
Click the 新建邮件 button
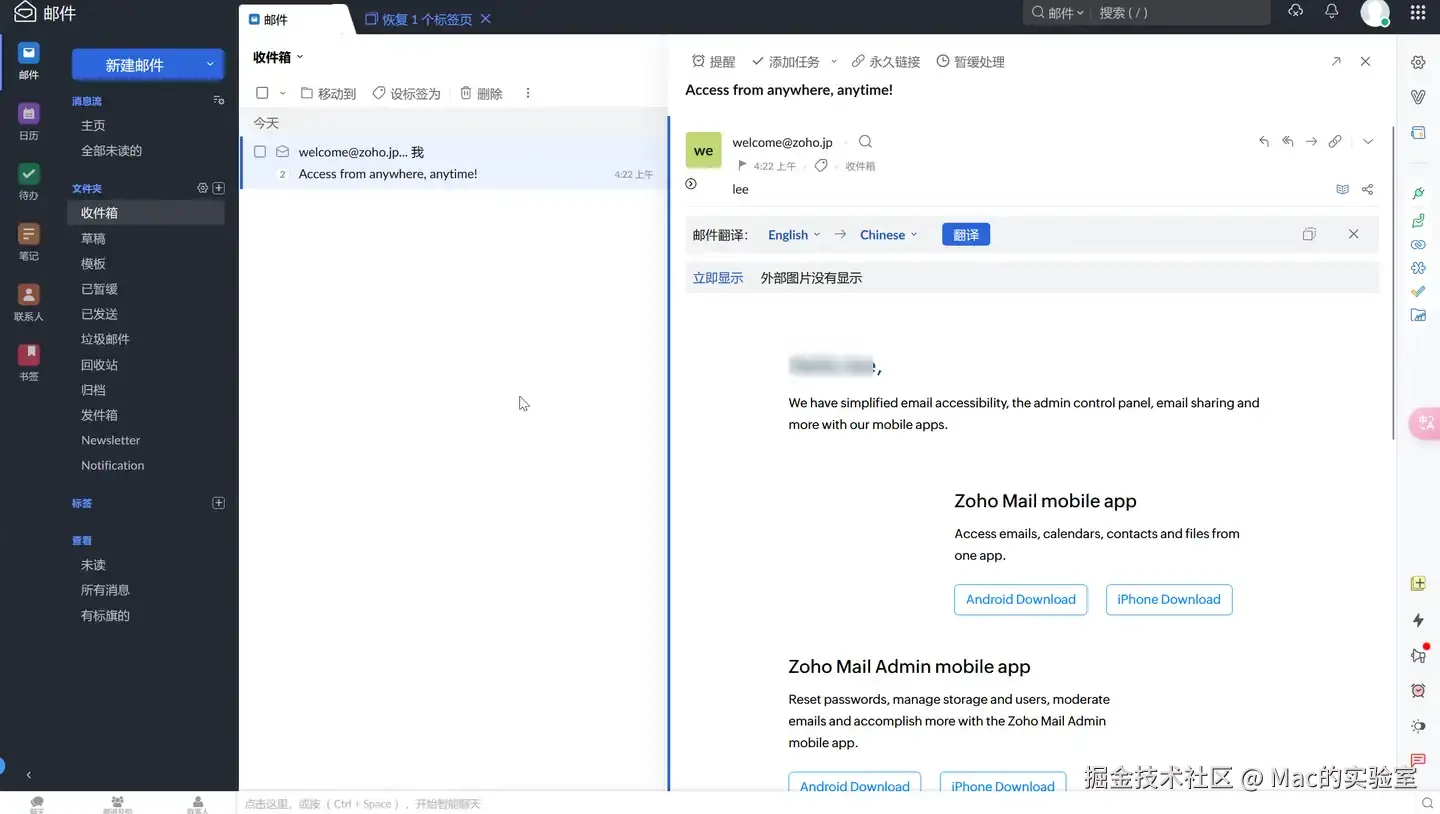click(135, 65)
